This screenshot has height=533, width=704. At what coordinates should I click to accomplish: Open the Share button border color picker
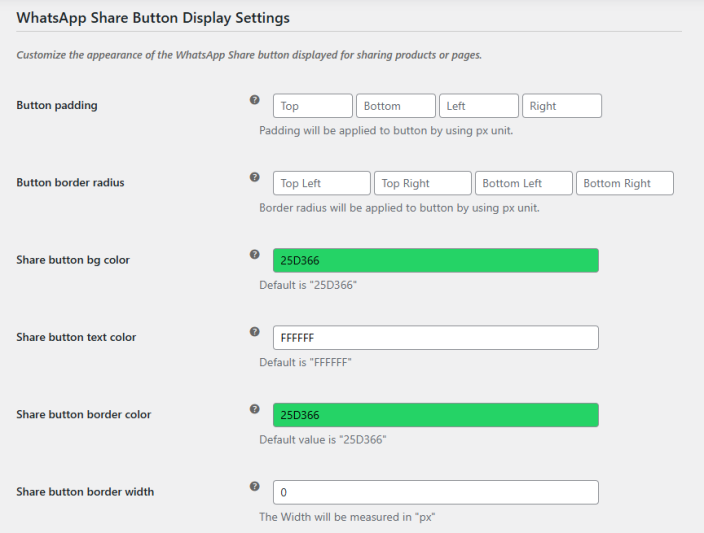coord(436,415)
